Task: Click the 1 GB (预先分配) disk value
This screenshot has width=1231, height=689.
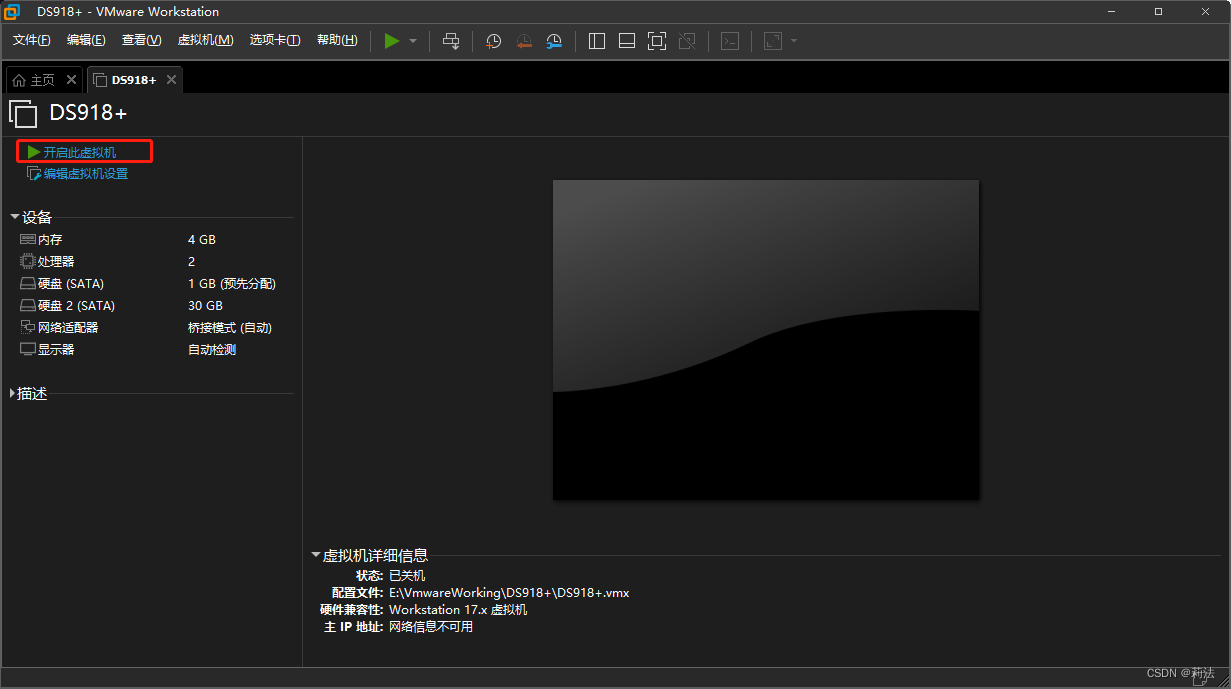Action: [x=232, y=284]
